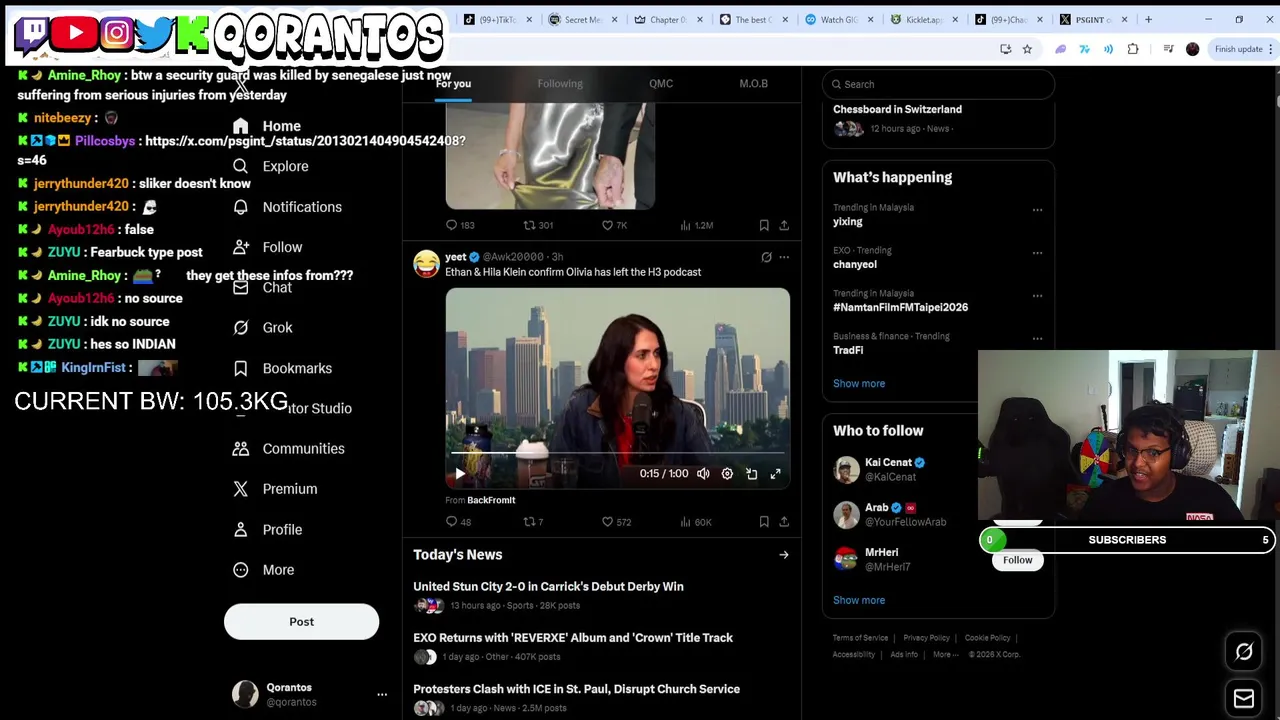Open more options on the yeet post
1280x720 pixels.
[x=784, y=257]
